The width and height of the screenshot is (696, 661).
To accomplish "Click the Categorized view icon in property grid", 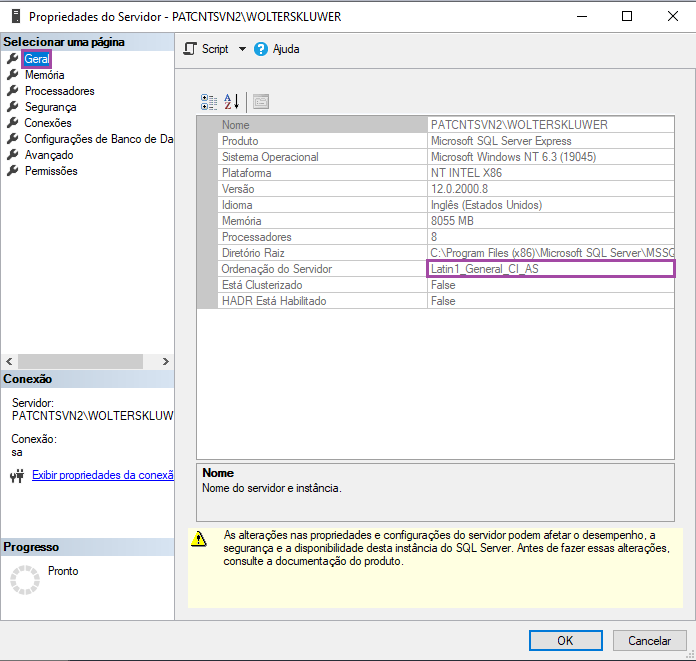I will 208,101.
